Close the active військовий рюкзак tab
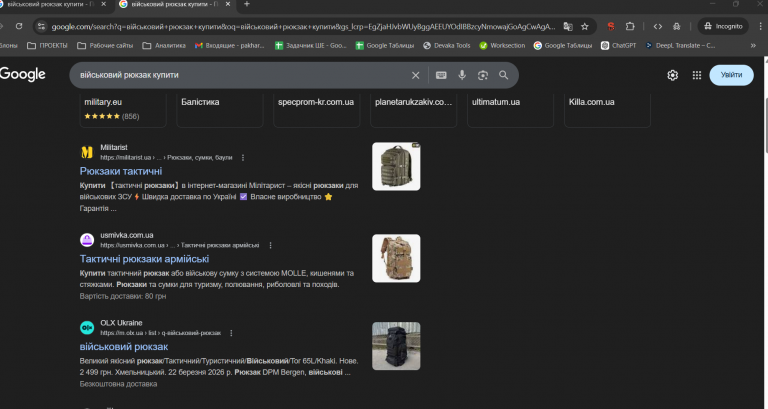This screenshot has height=409, width=768. pos(228,4)
